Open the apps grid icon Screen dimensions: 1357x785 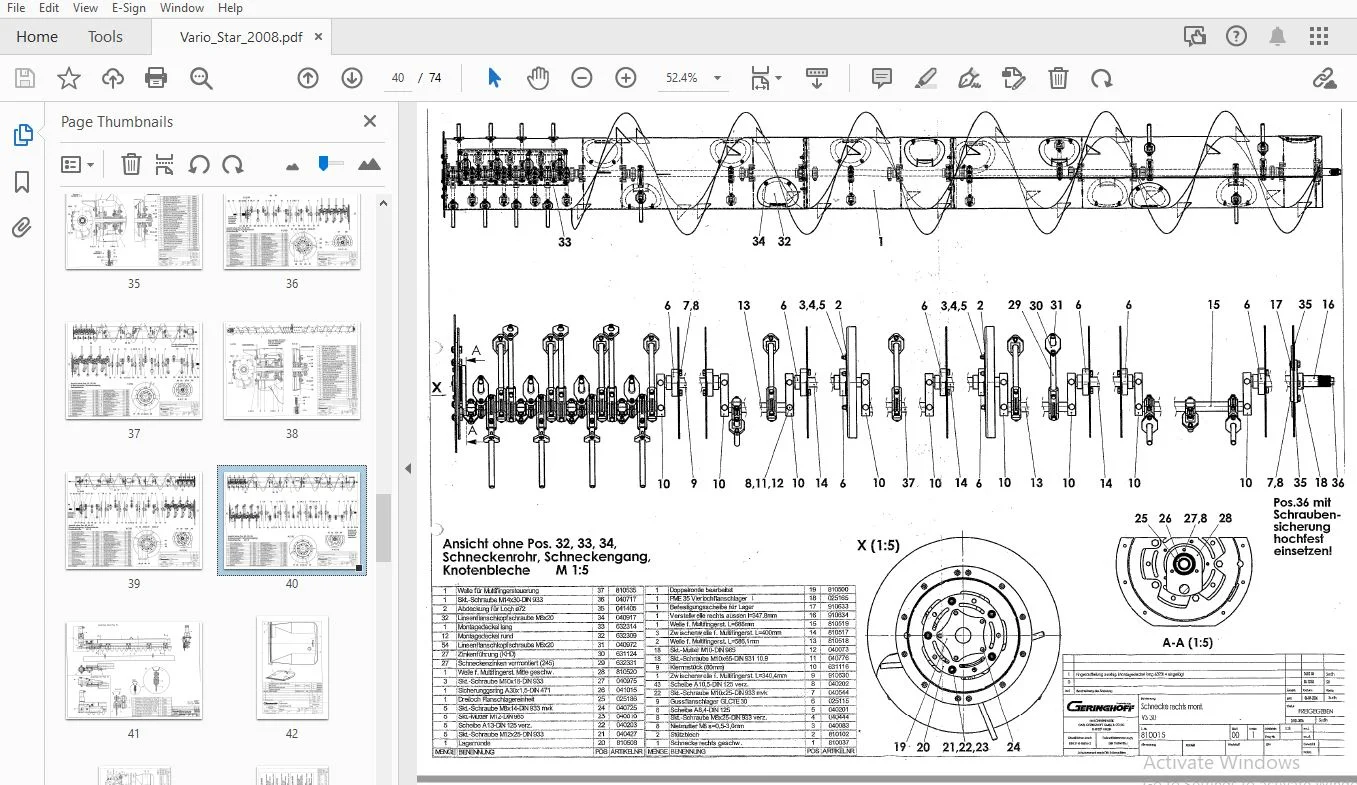pyautogui.click(x=1319, y=37)
